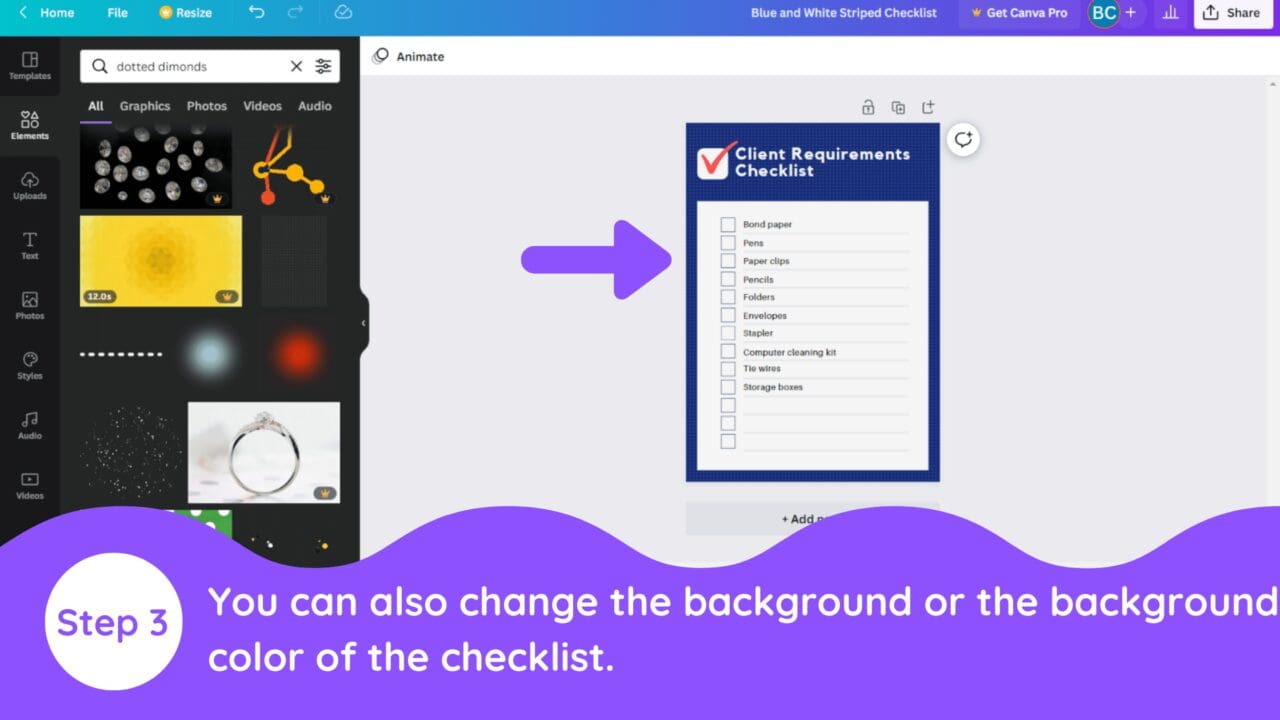Open the Resize menu

click(x=186, y=13)
